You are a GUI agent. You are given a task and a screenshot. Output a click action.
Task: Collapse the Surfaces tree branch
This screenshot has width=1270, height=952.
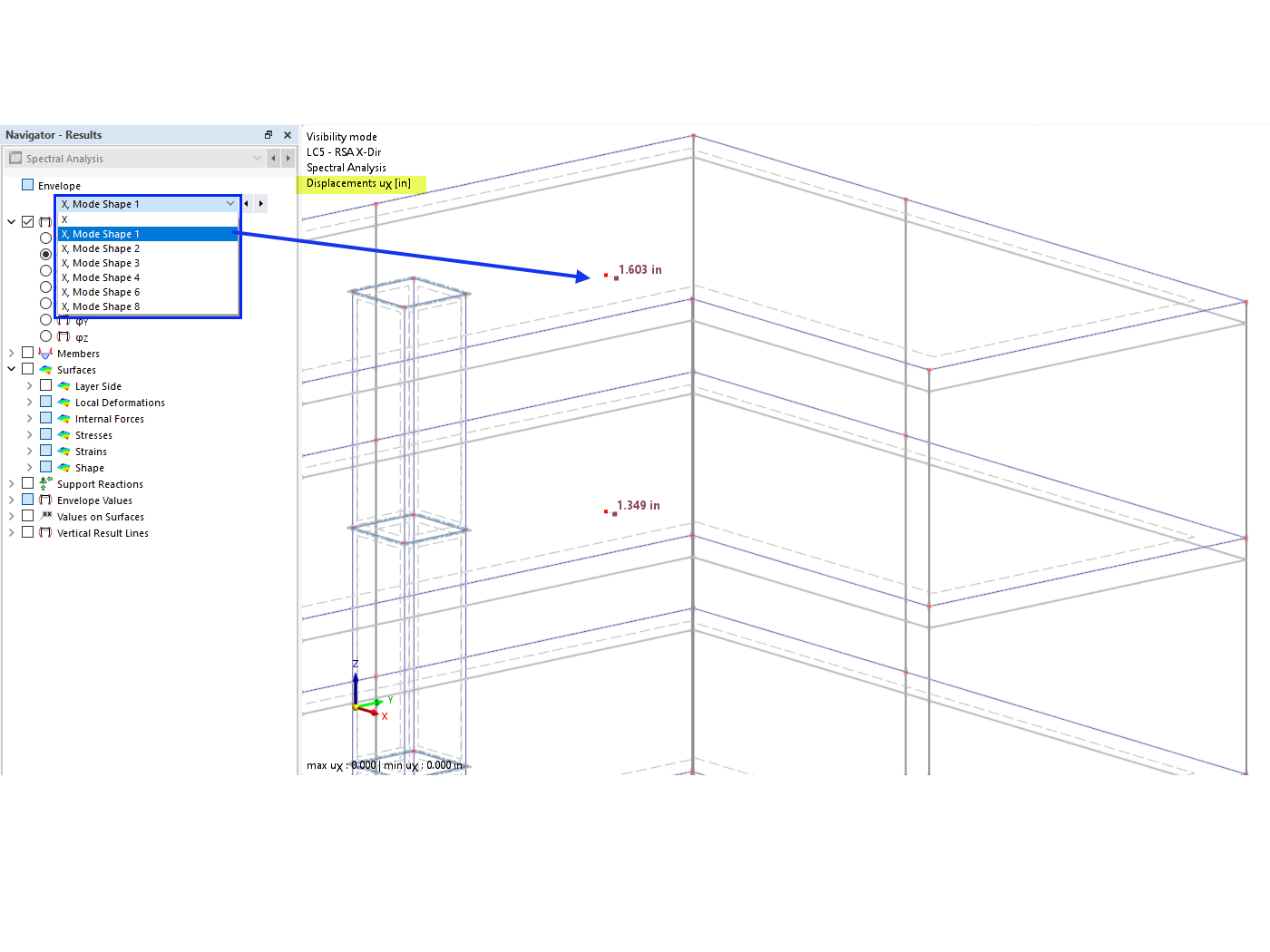pyautogui.click(x=11, y=368)
